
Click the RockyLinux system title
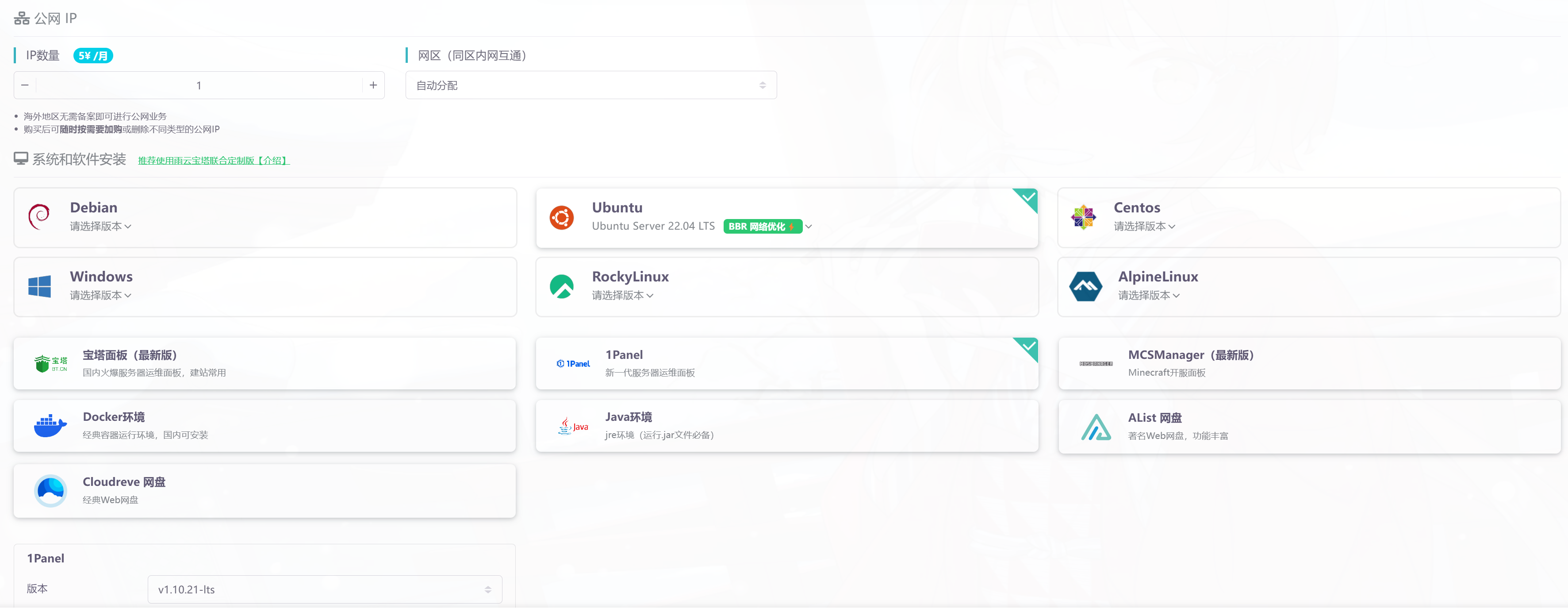coord(630,277)
